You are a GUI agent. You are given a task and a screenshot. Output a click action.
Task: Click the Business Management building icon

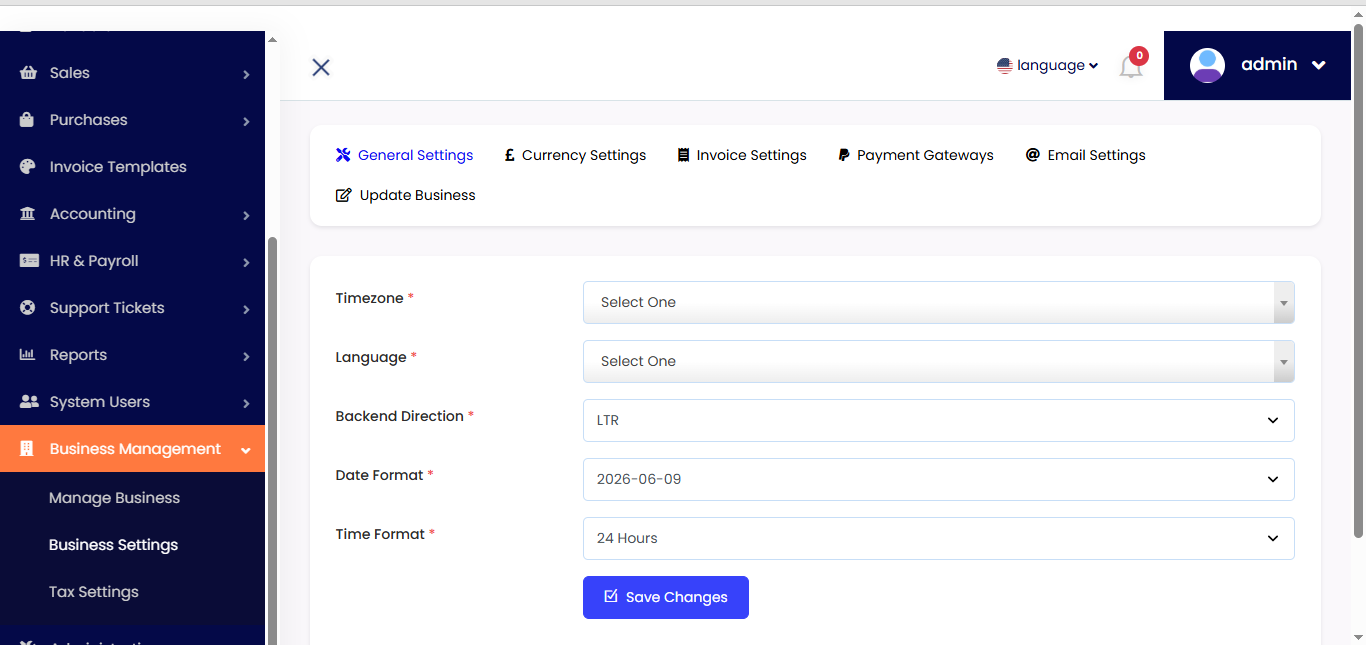tap(27, 449)
